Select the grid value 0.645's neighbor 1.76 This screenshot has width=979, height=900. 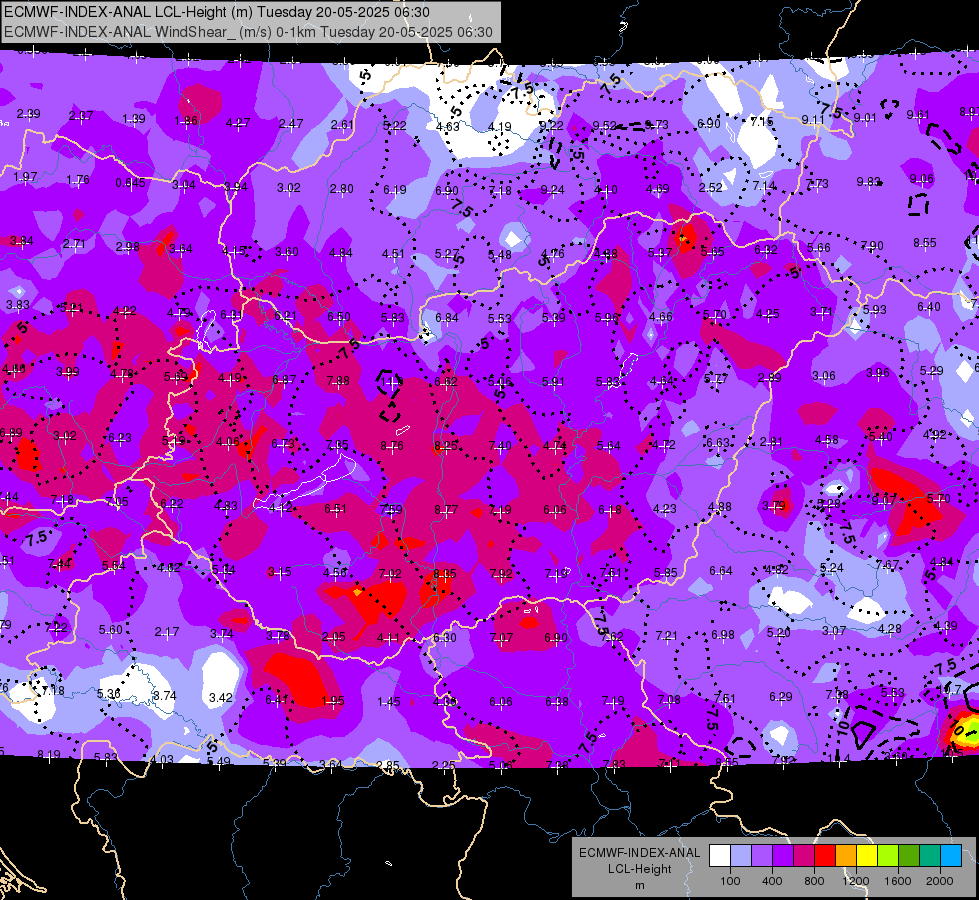tap(78, 180)
